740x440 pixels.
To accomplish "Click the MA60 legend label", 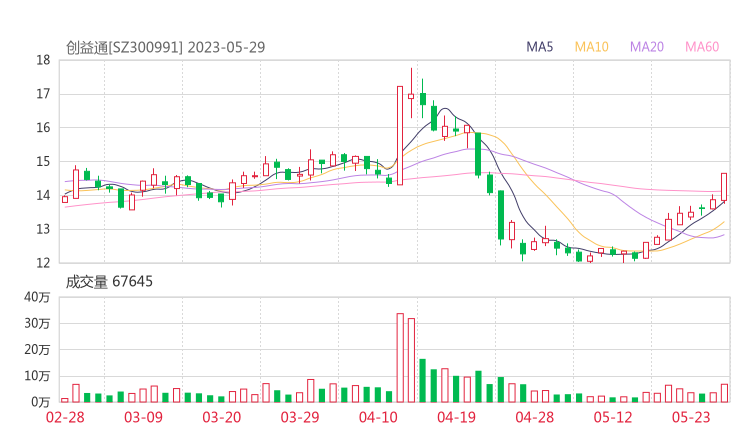I will coord(702,47).
